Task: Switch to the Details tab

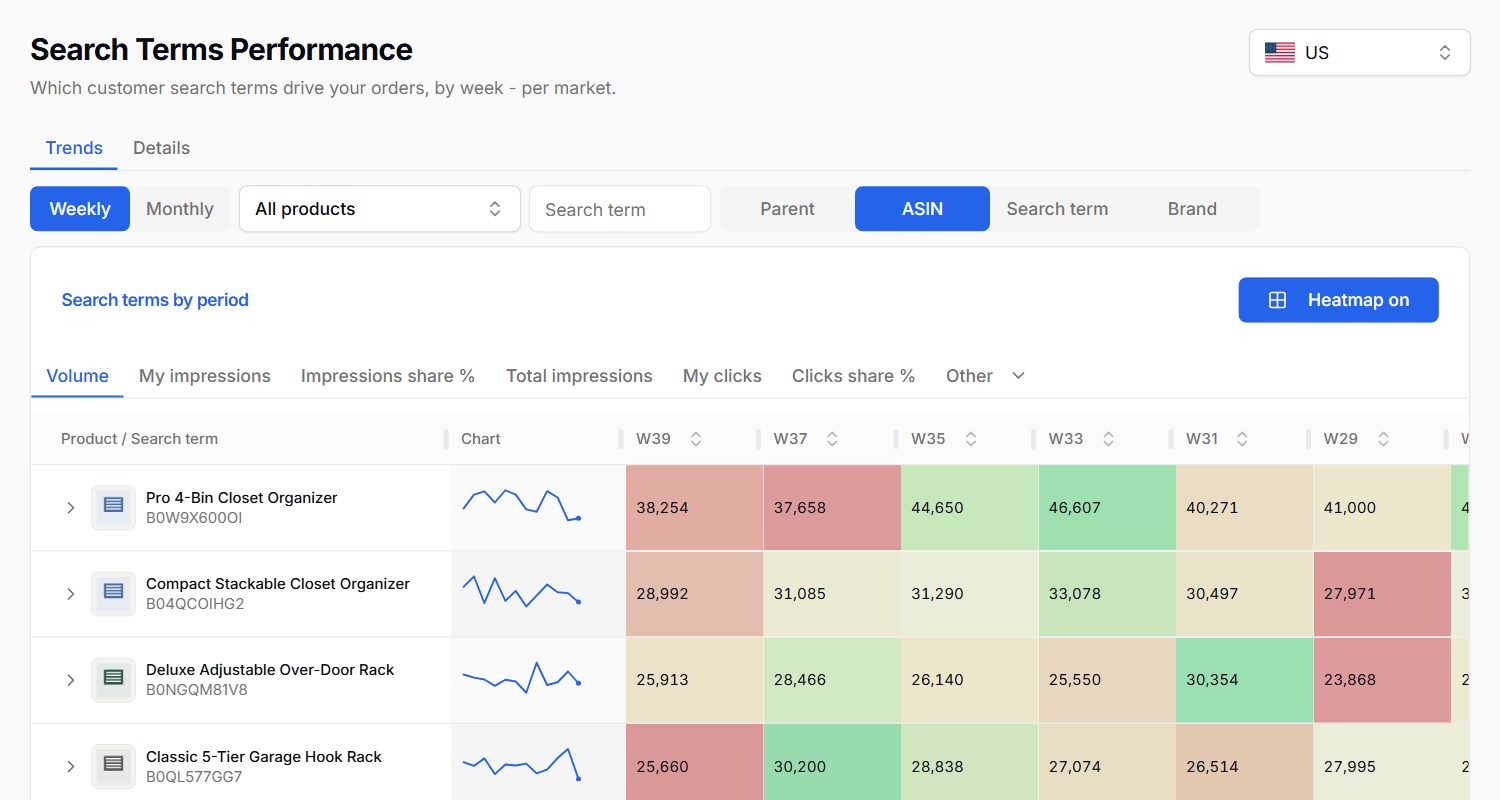Action: click(x=161, y=148)
